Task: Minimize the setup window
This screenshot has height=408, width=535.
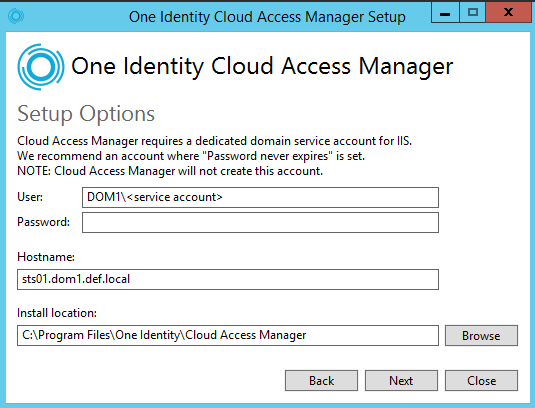Action: (445, 12)
